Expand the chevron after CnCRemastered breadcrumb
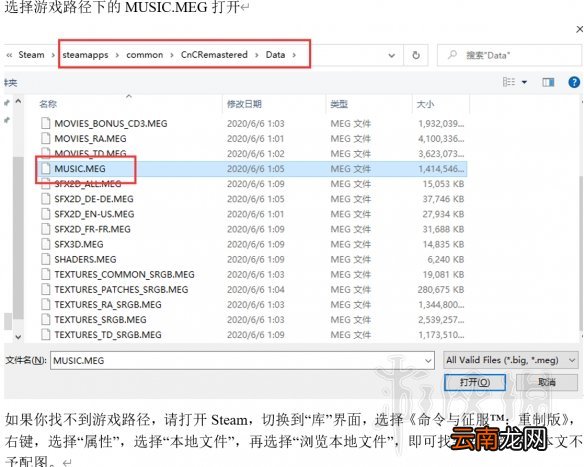 click(x=257, y=55)
